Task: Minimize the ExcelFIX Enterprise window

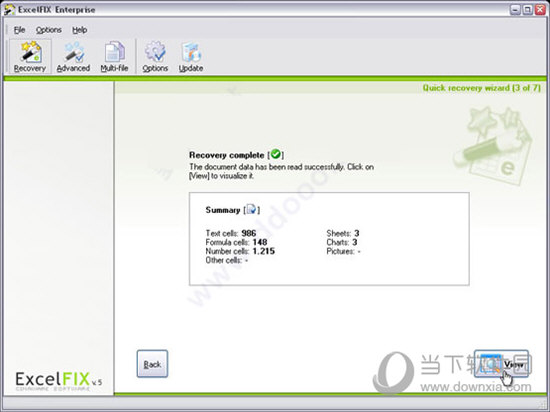Action: pyautogui.click(x=515, y=10)
